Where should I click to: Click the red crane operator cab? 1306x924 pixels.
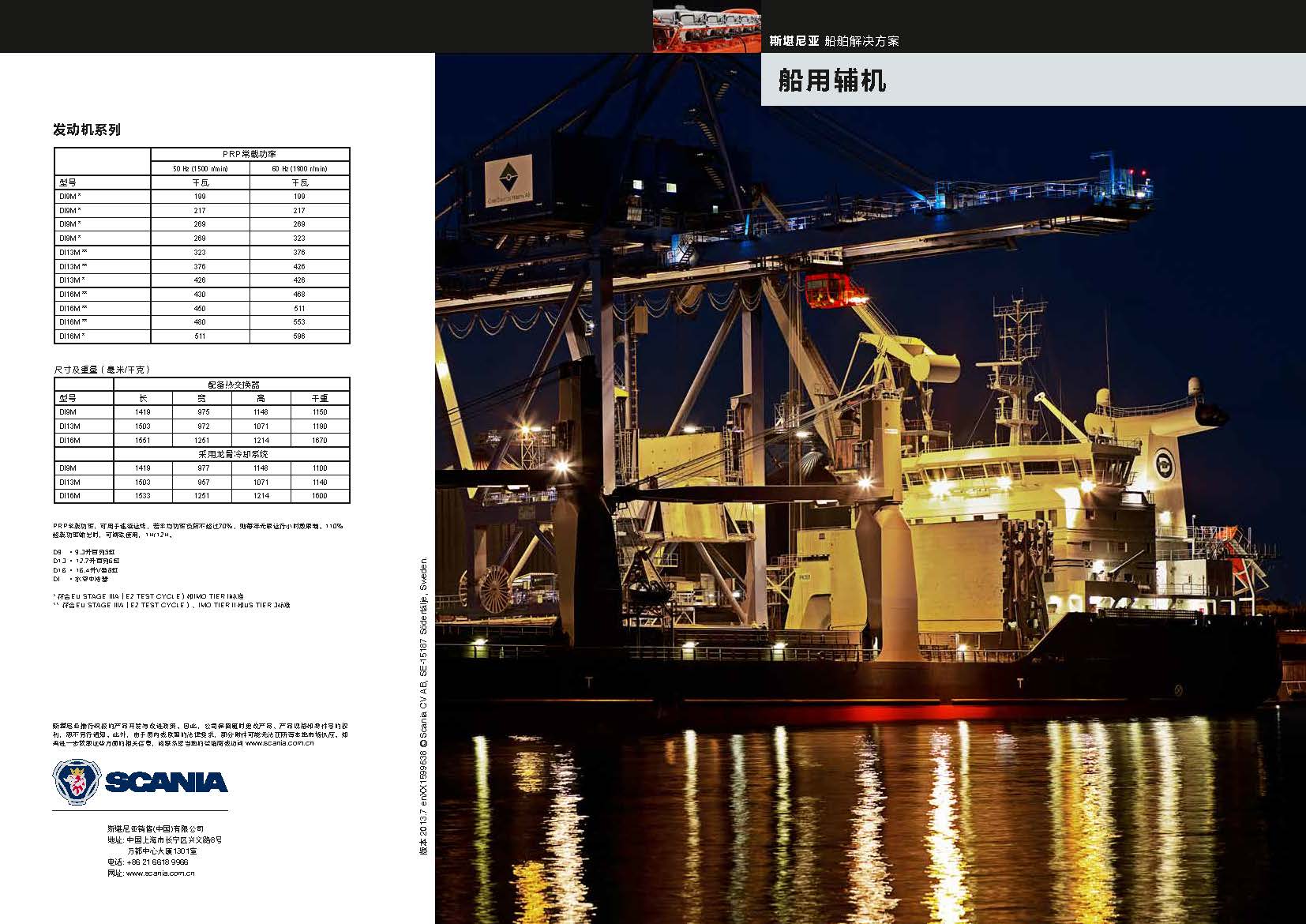(x=833, y=290)
